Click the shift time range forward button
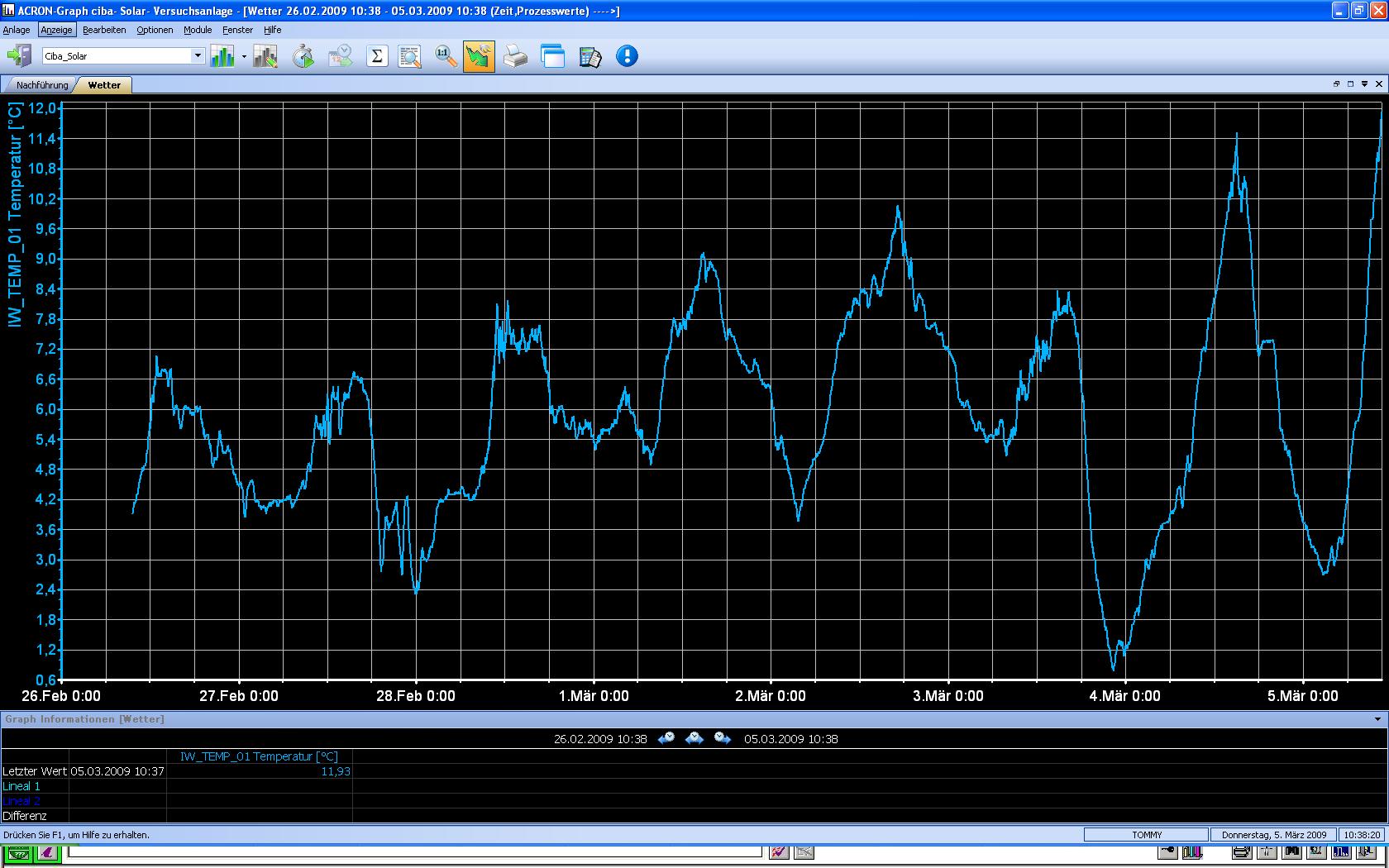Screen dimensions: 1389x868 pyautogui.click(x=723, y=738)
